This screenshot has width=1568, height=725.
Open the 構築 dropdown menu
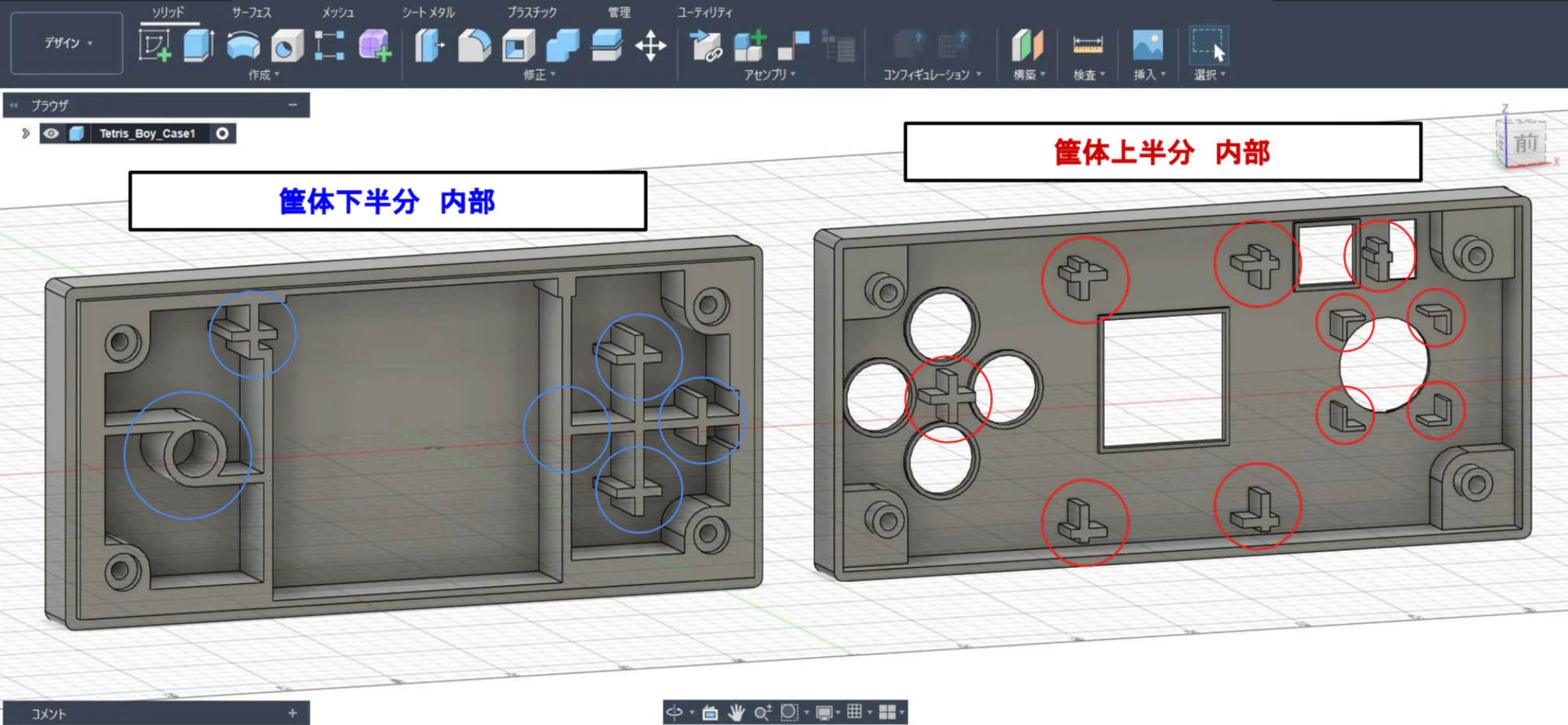pyautogui.click(x=1029, y=75)
